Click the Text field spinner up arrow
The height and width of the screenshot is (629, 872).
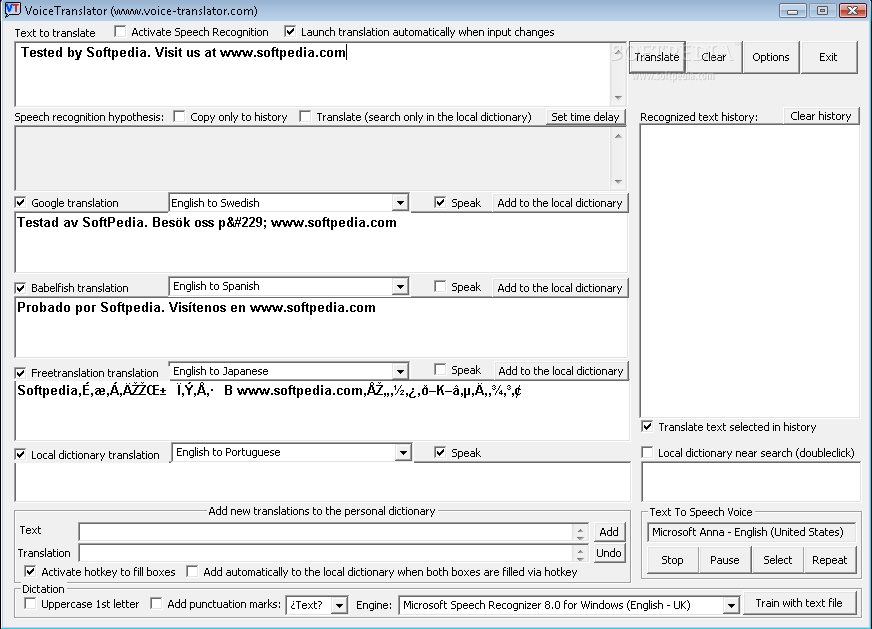[581, 528]
